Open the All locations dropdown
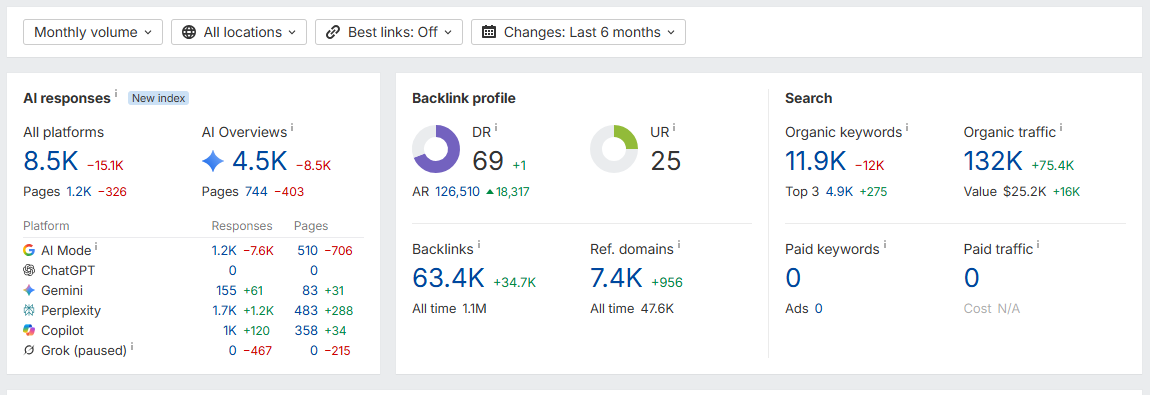The image size is (1150, 395). 239,32
